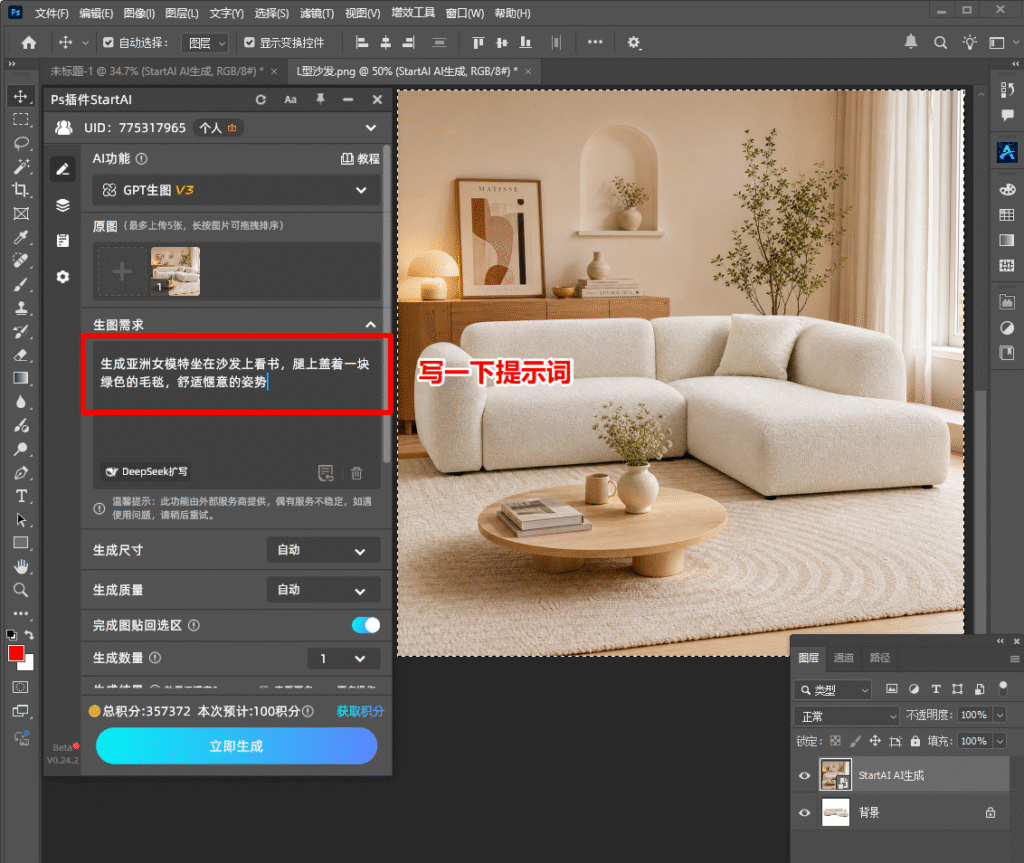Click the 立即生成 button

click(236, 746)
